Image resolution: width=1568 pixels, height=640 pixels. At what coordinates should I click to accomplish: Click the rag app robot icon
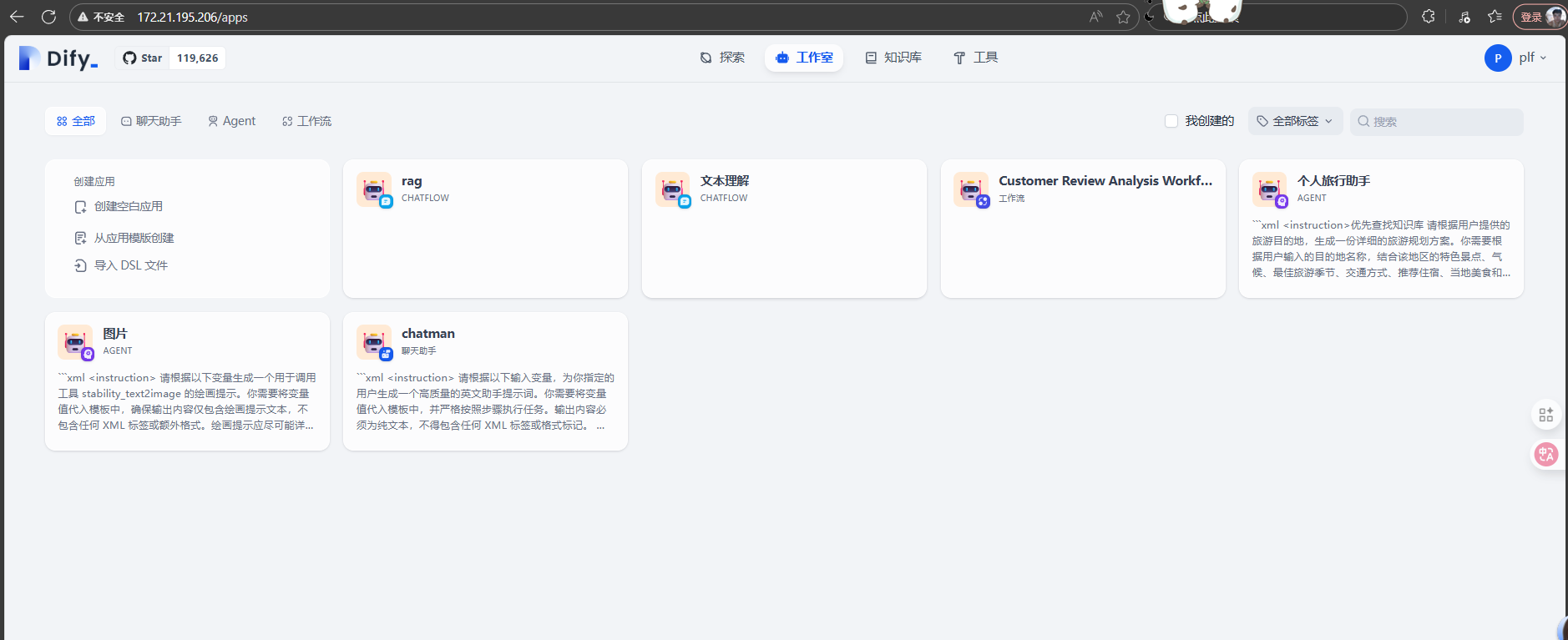pos(373,189)
